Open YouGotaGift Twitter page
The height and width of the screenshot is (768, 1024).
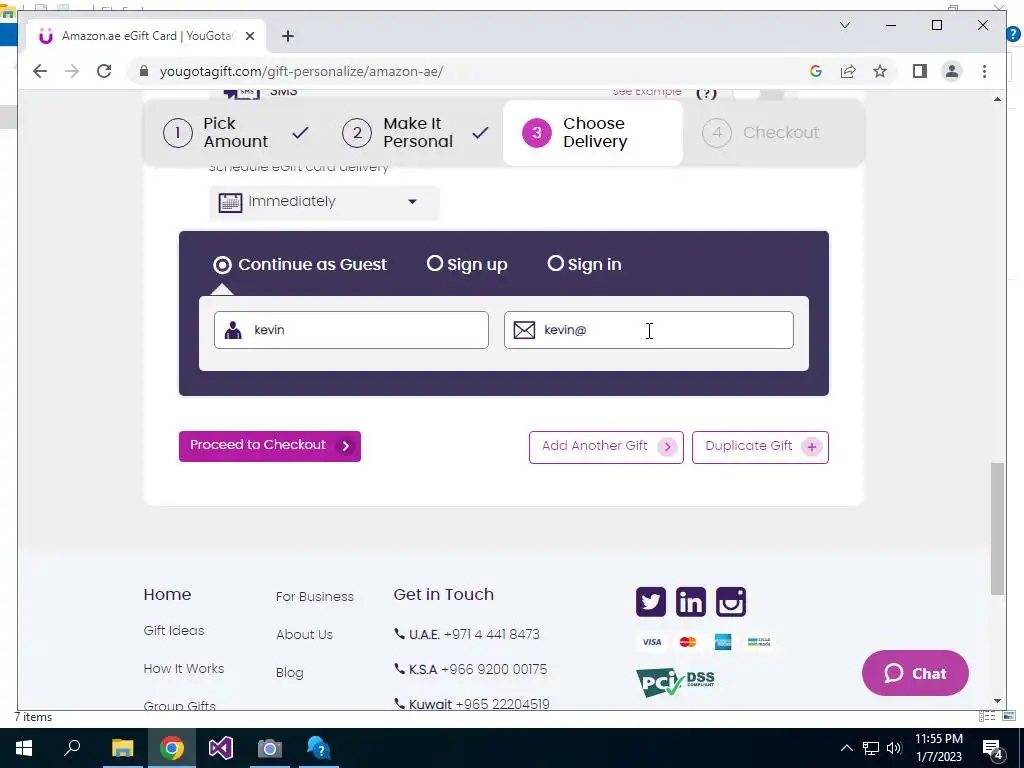pyautogui.click(x=650, y=601)
